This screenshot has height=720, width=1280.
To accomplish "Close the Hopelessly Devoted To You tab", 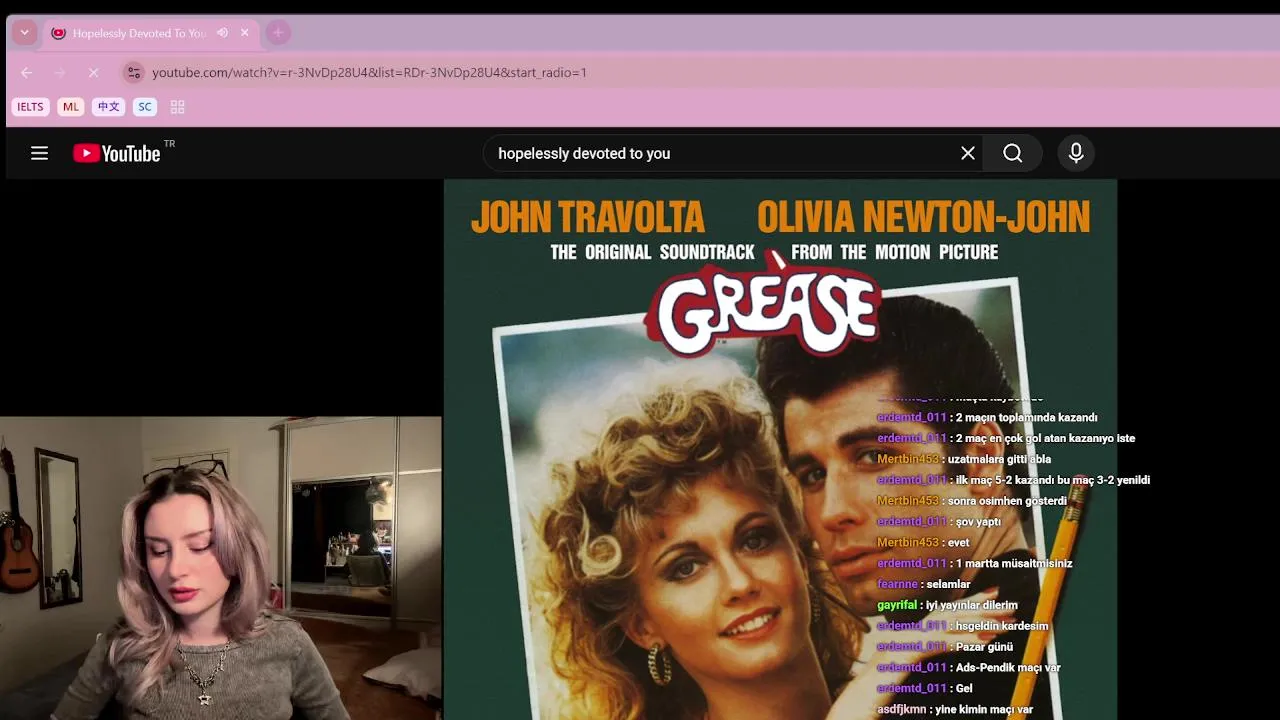I will pyautogui.click(x=244, y=33).
